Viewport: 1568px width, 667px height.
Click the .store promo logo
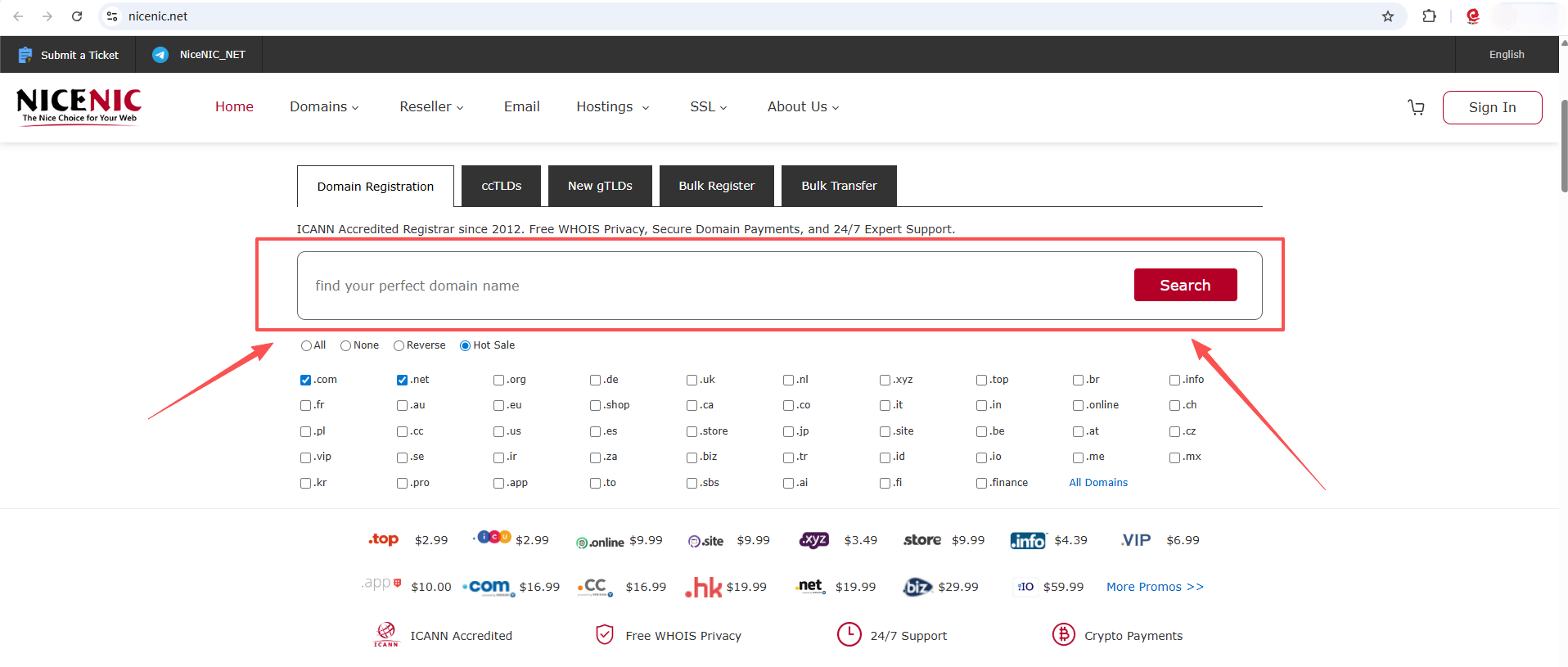(922, 540)
